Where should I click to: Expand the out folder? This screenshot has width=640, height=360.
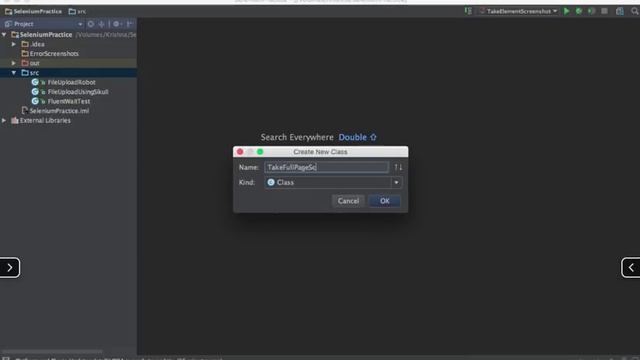point(14,63)
